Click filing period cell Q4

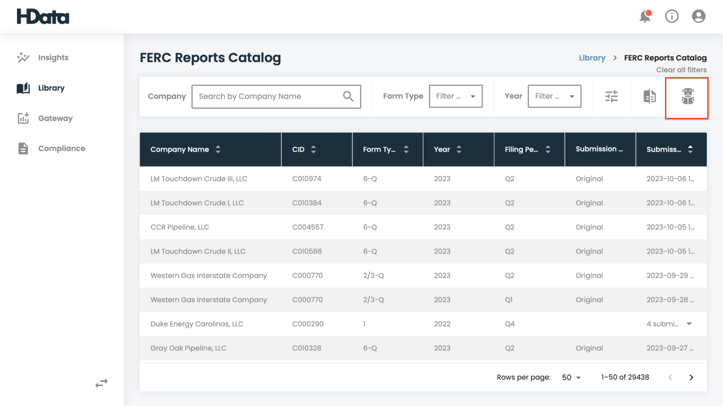510,324
